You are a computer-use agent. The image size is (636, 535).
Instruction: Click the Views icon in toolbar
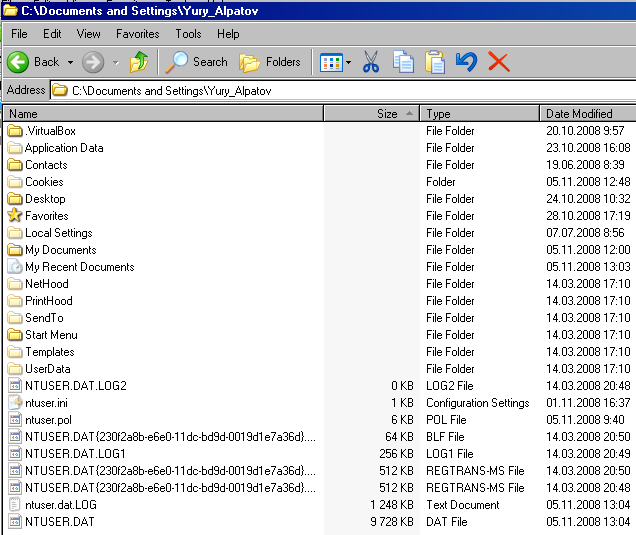tap(331, 63)
